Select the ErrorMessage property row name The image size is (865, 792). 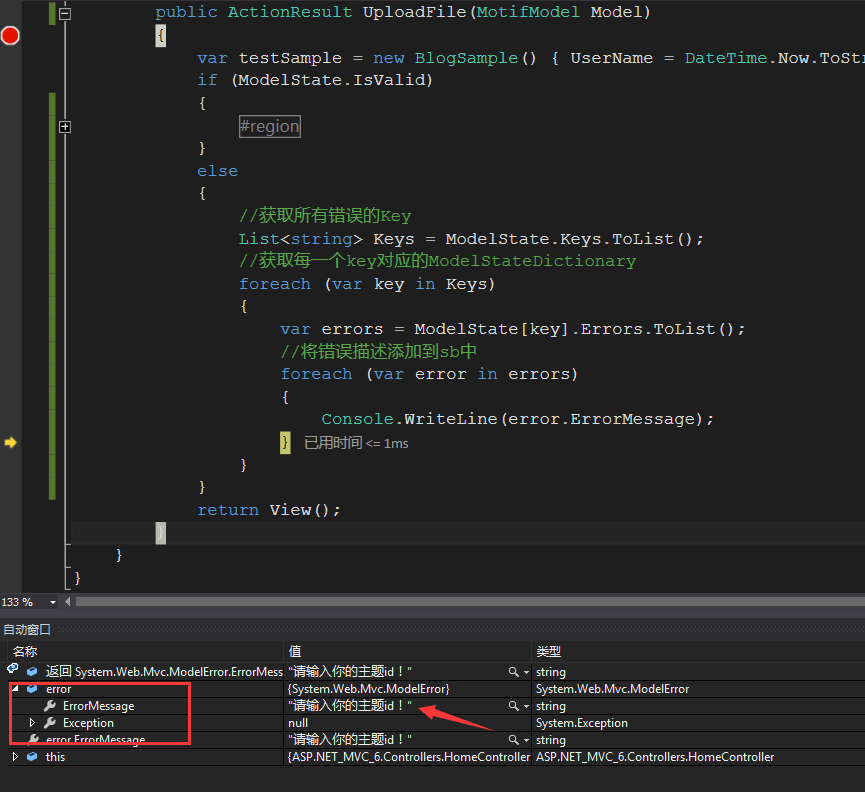pyautogui.click(x=99, y=706)
